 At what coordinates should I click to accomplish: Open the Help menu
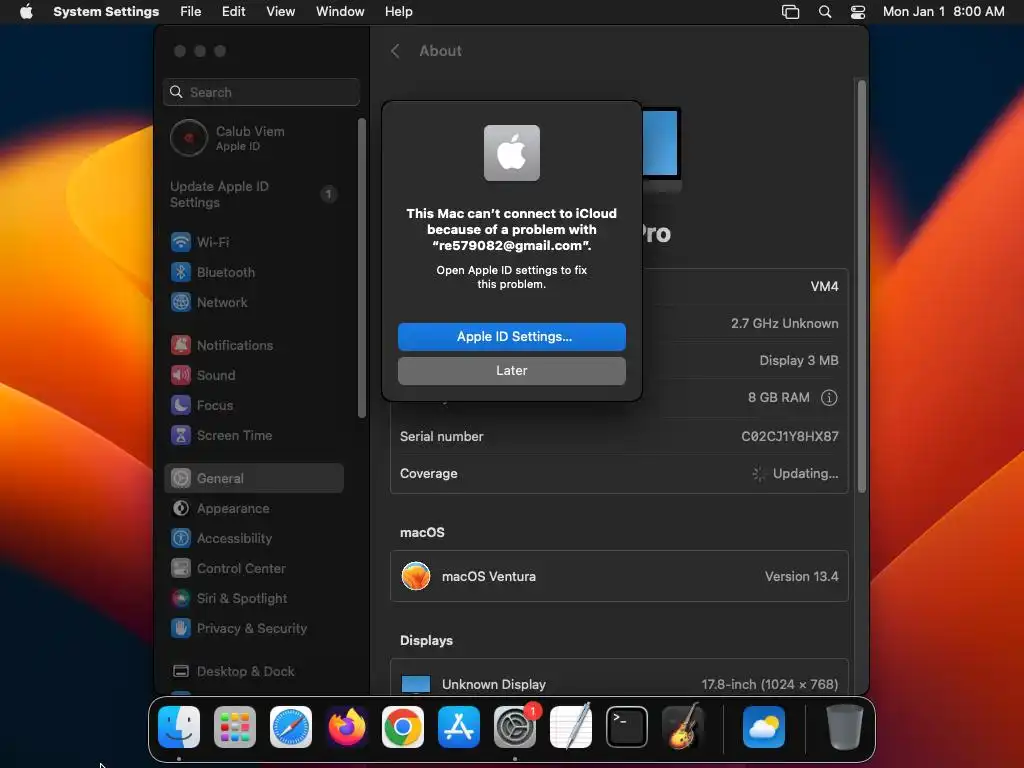(398, 12)
